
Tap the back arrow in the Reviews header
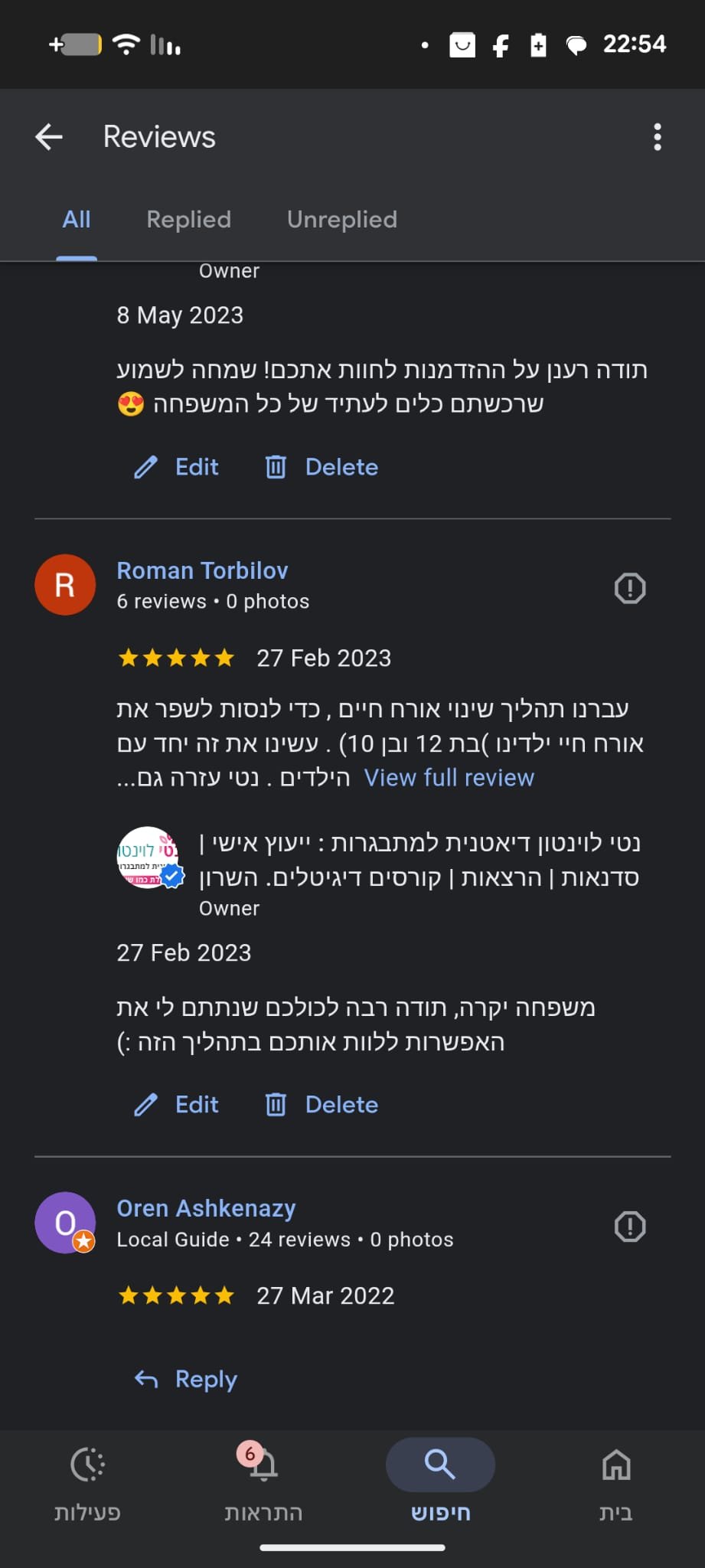(x=49, y=137)
